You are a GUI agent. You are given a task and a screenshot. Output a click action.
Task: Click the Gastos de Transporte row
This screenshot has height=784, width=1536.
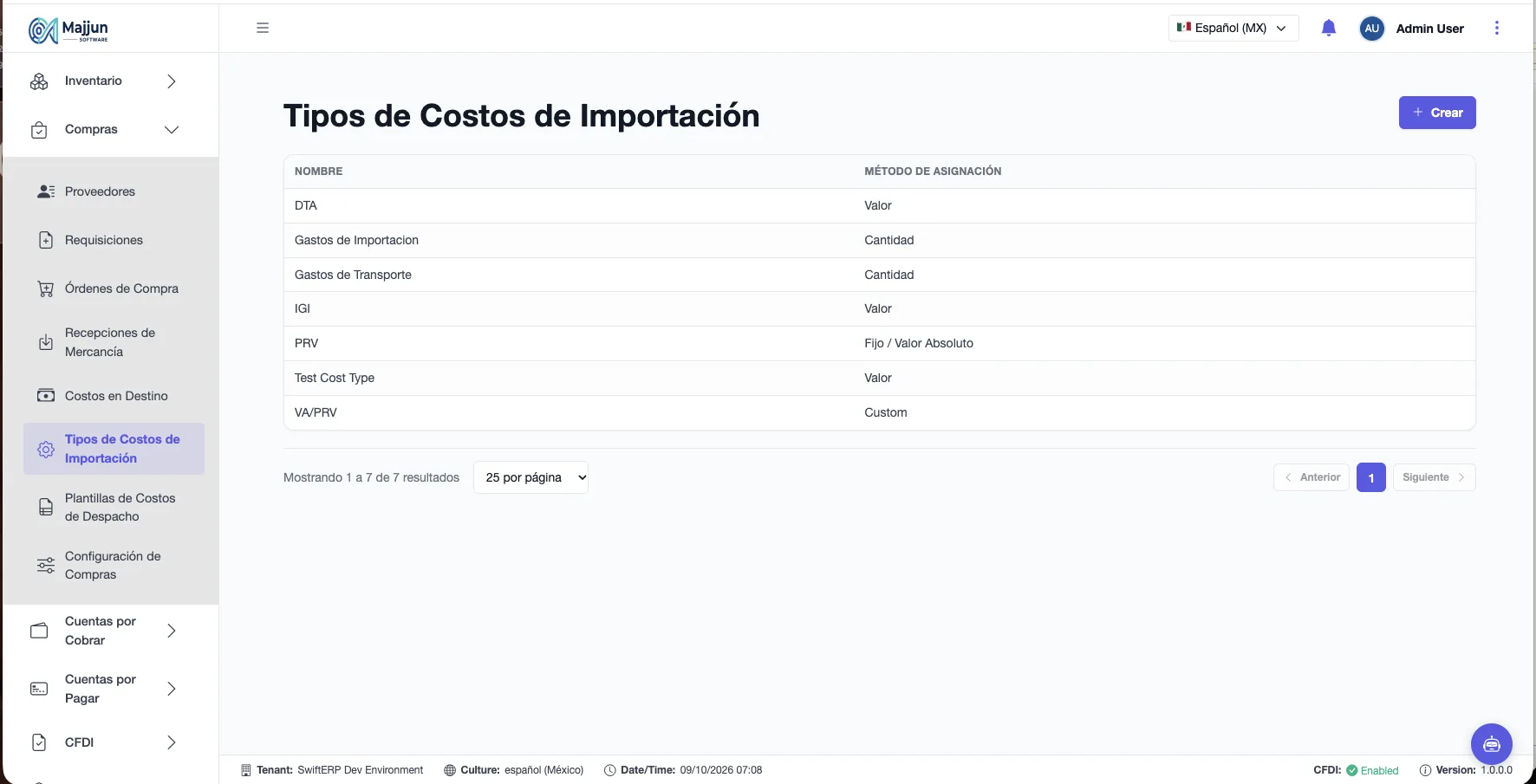(880, 275)
